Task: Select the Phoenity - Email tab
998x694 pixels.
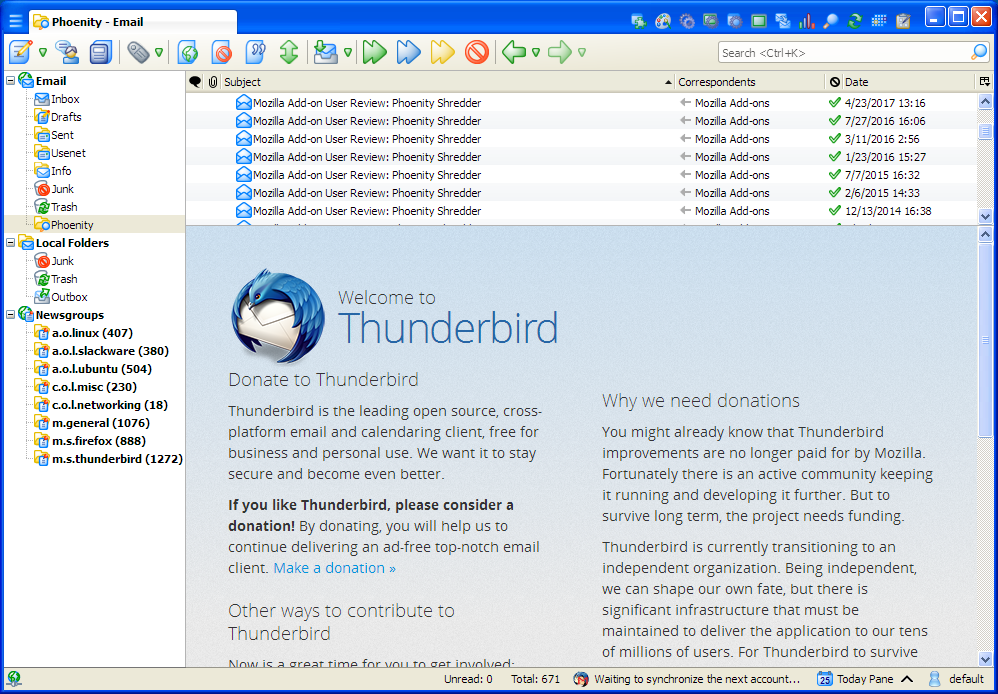Action: point(132,22)
